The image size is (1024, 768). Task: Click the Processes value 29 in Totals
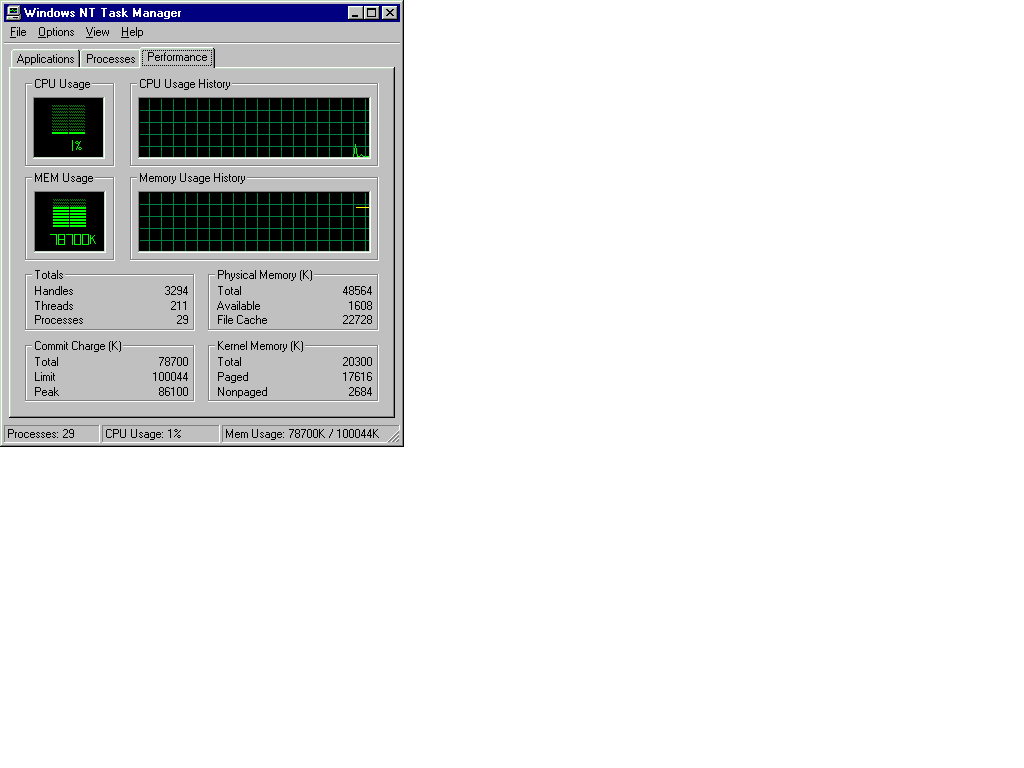pyautogui.click(x=182, y=320)
